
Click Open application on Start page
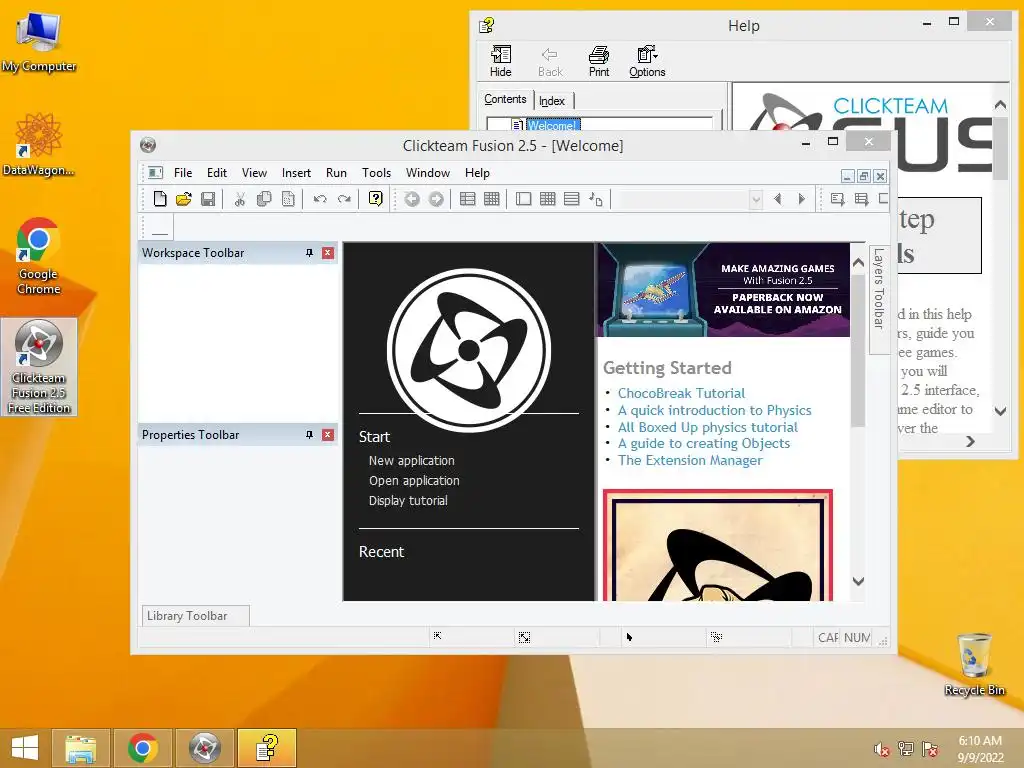pos(414,481)
